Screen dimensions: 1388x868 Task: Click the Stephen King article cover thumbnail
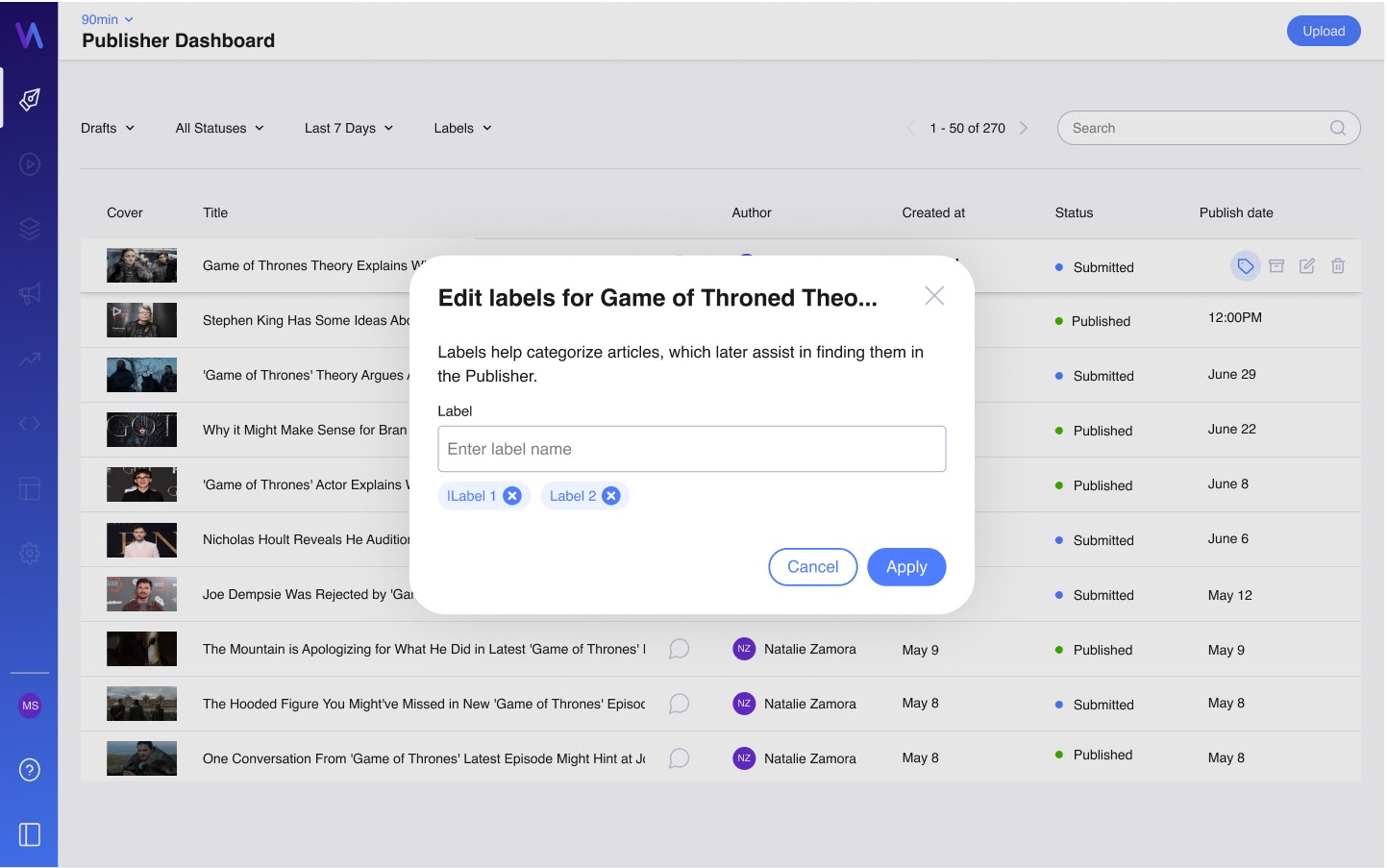coord(141,320)
